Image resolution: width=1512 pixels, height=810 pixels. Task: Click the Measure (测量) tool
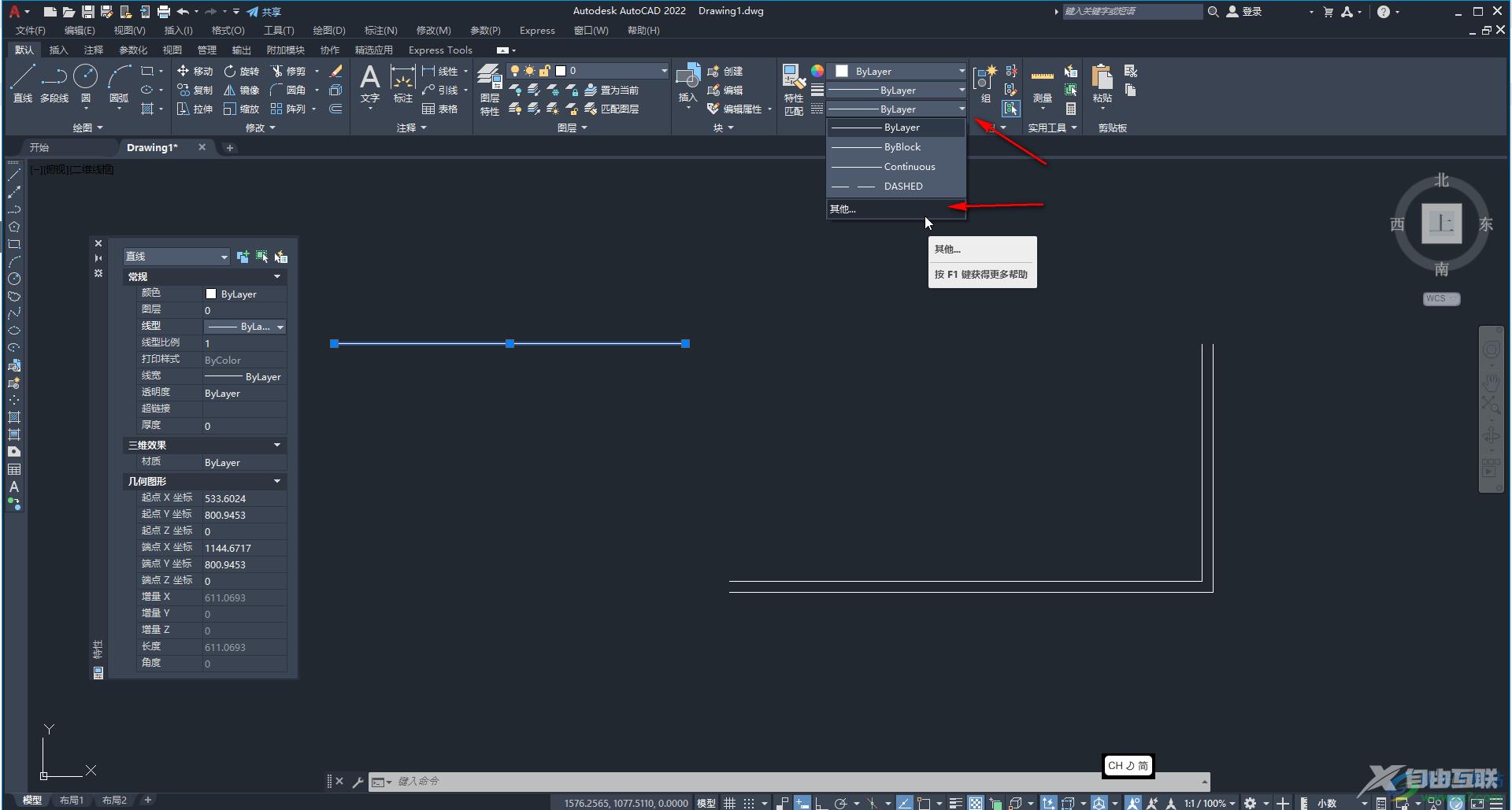point(1042,83)
